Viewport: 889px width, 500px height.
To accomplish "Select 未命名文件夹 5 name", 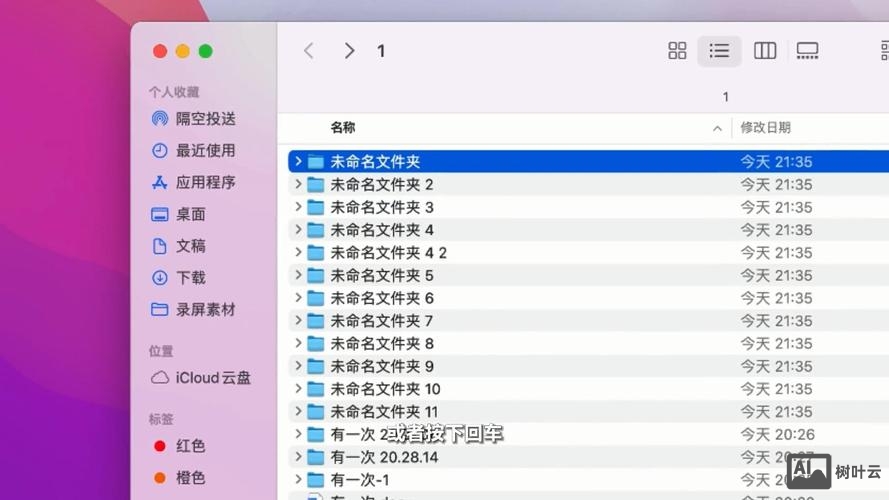I will coord(382,275).
